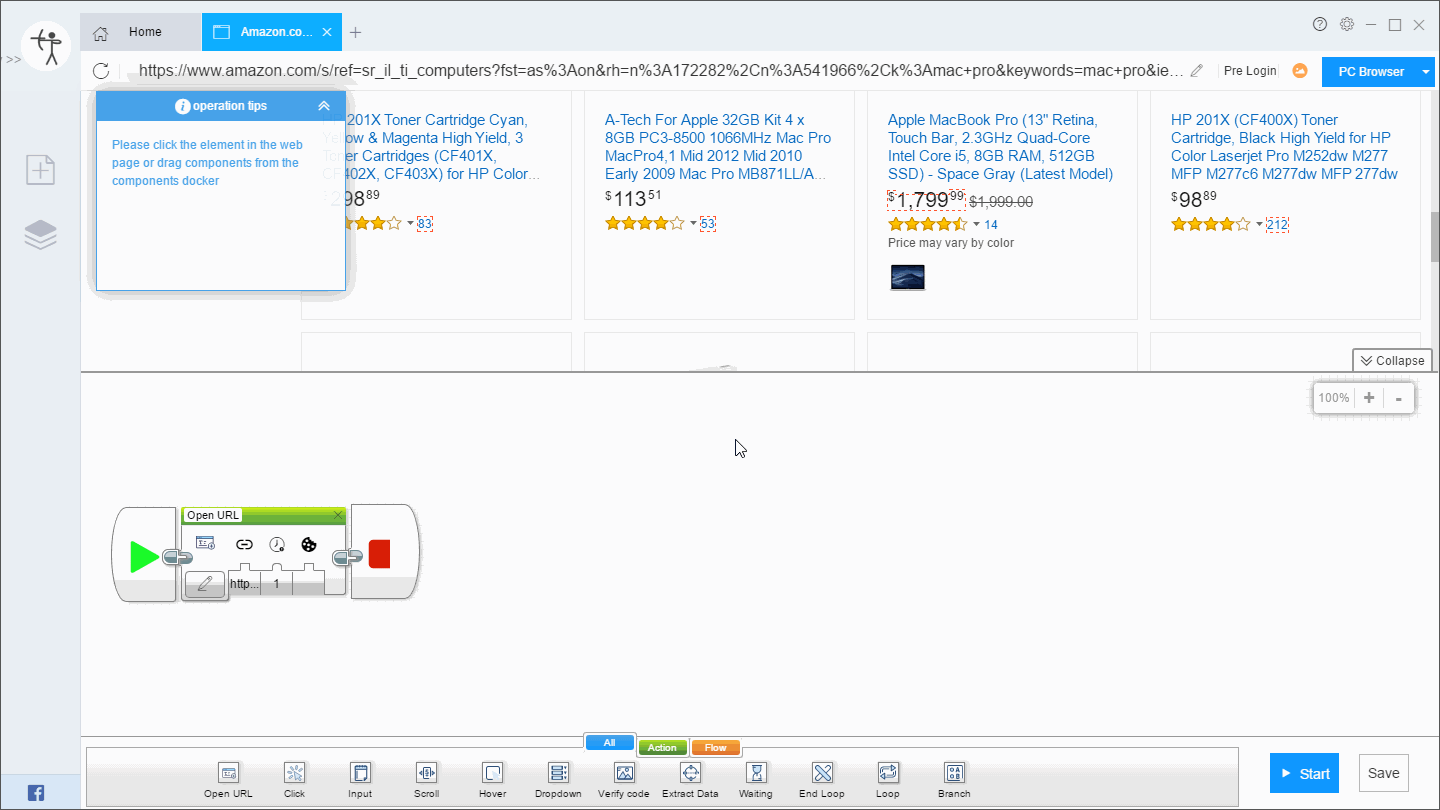
Task: Collapse the browser preview panel
Action: tap(1392, 360)
